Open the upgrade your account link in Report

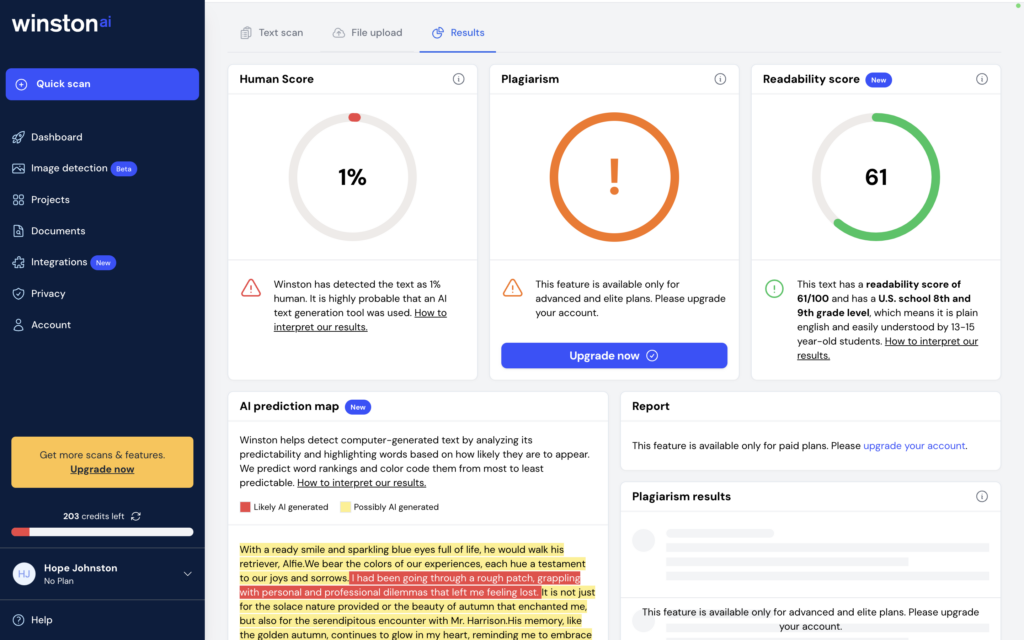point(913,445)
